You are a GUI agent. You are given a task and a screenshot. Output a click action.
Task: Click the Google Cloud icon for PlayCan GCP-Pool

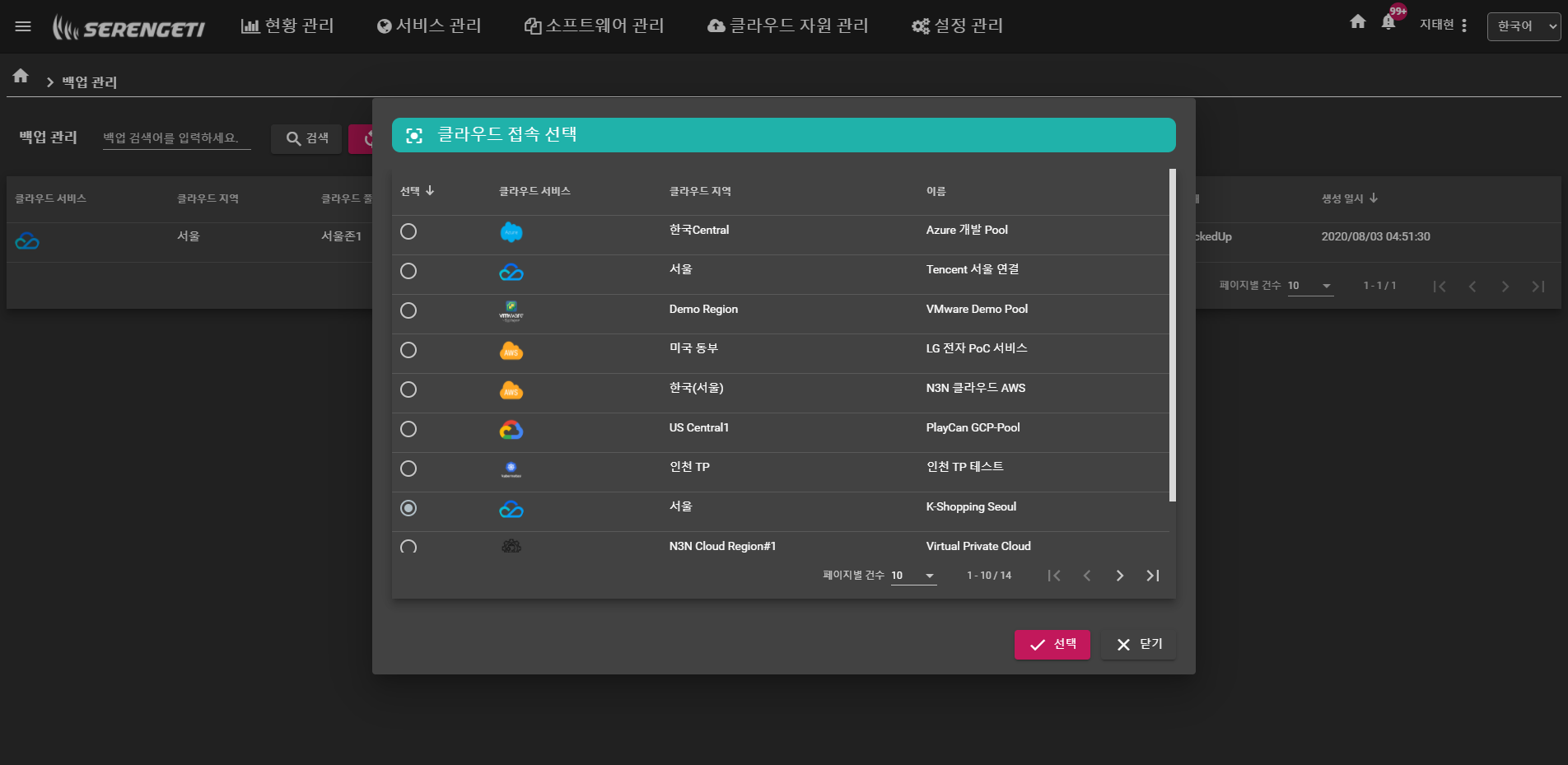pos(511,429)
